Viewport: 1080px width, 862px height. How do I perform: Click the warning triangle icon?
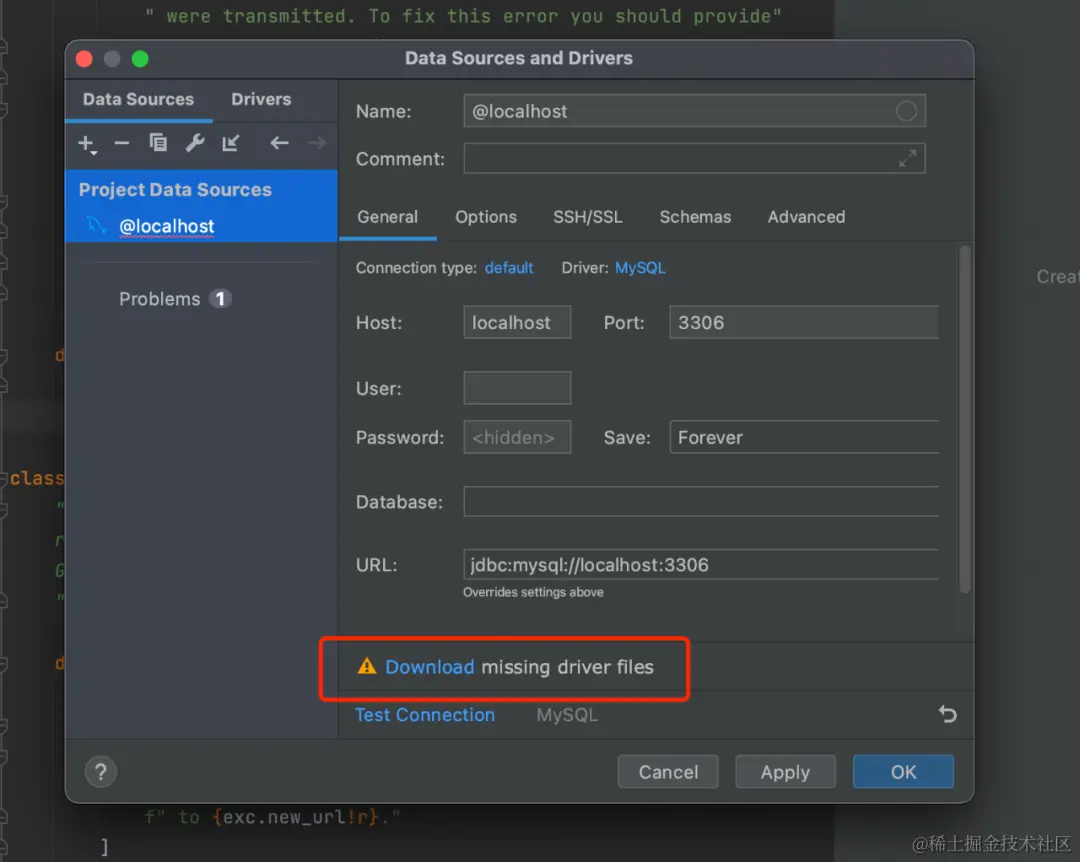point(367,666)
